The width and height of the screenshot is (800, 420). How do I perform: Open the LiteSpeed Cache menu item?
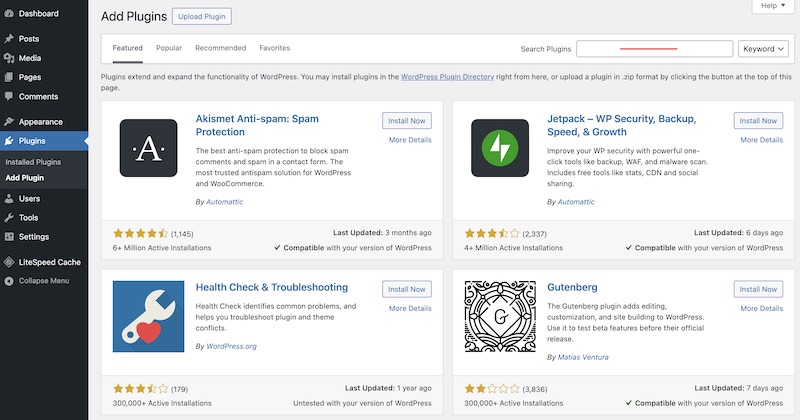coord(44,262)
